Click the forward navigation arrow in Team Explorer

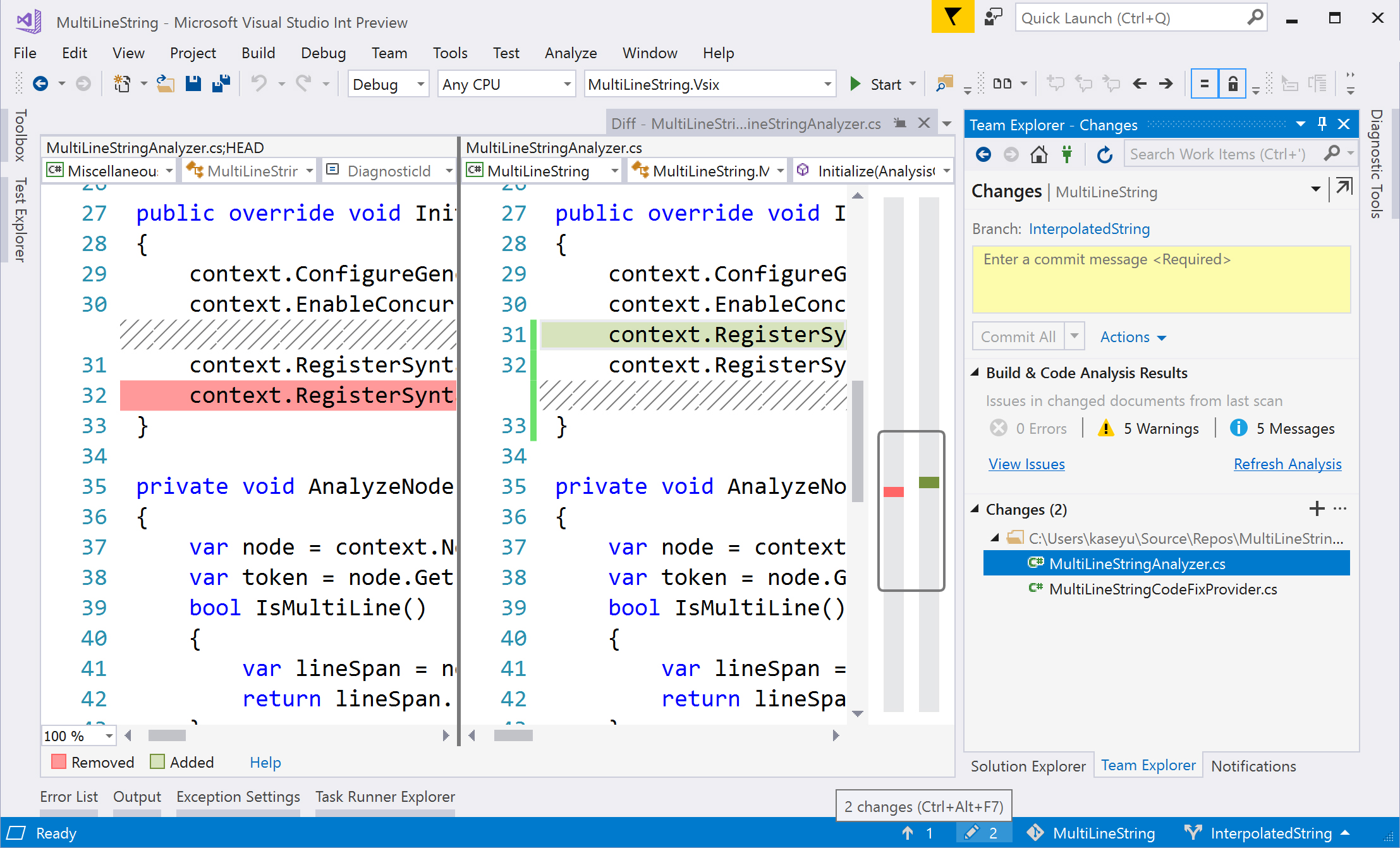click(x=1009, y=156)
